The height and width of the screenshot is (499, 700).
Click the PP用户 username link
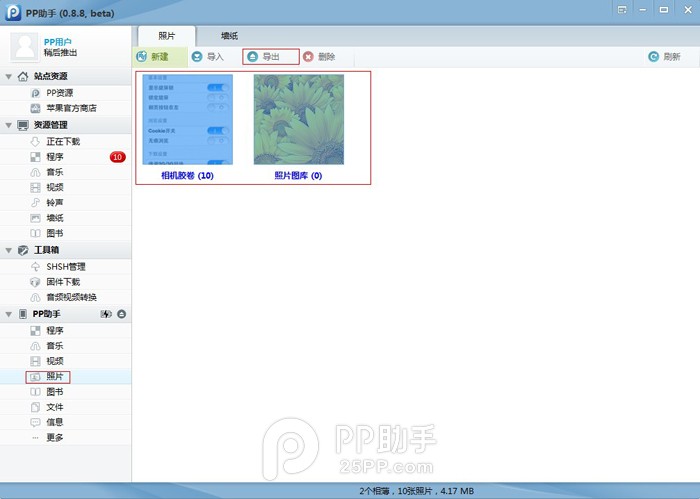tap(58, 42)
